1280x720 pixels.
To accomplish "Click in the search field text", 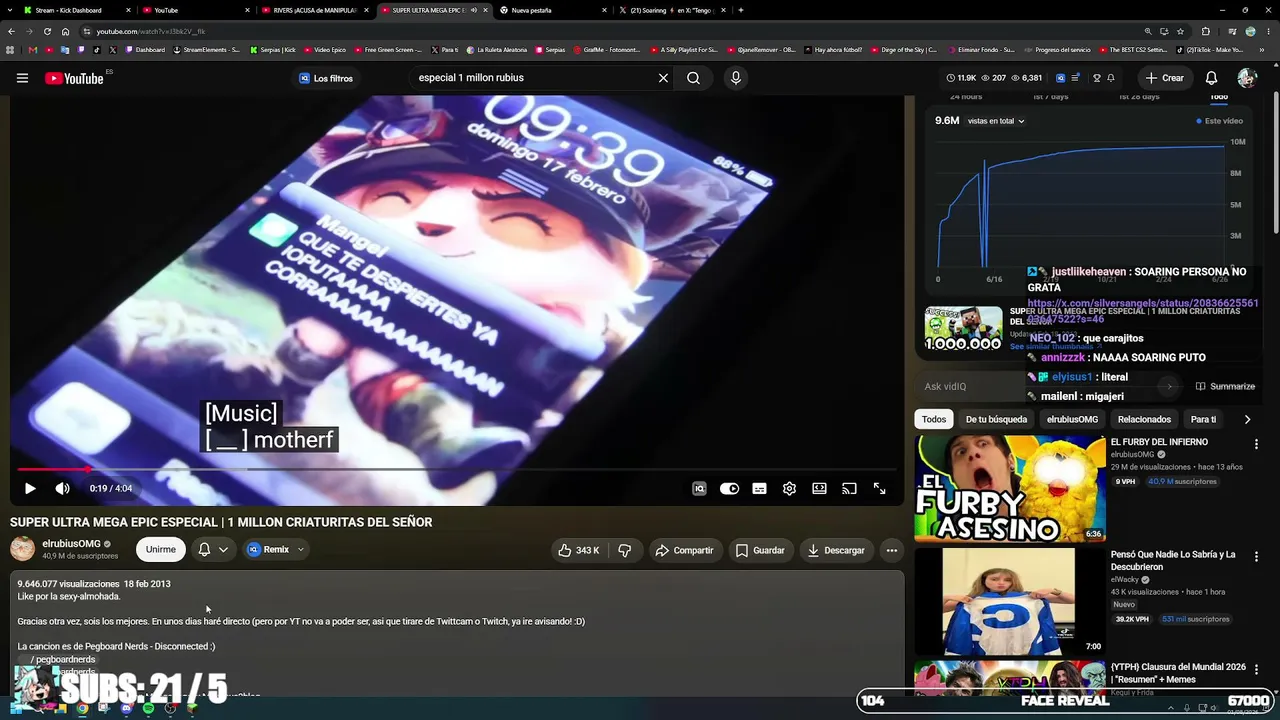I will coord(530,78).
